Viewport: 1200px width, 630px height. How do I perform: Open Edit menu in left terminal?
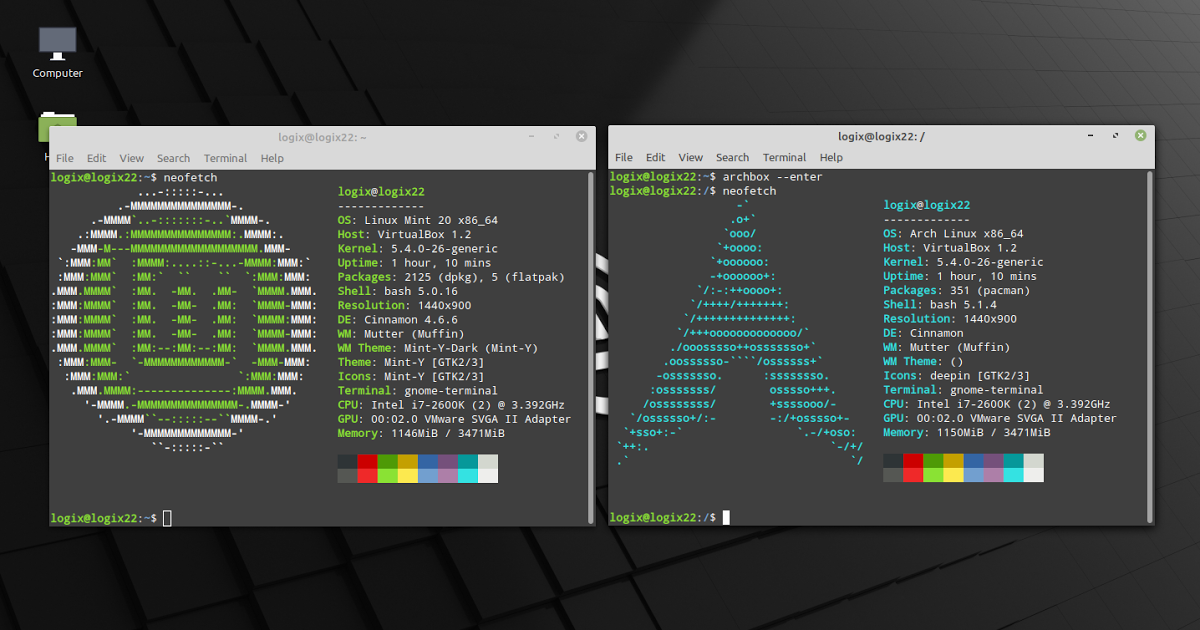pyautogui.click(x=96, y=158)
